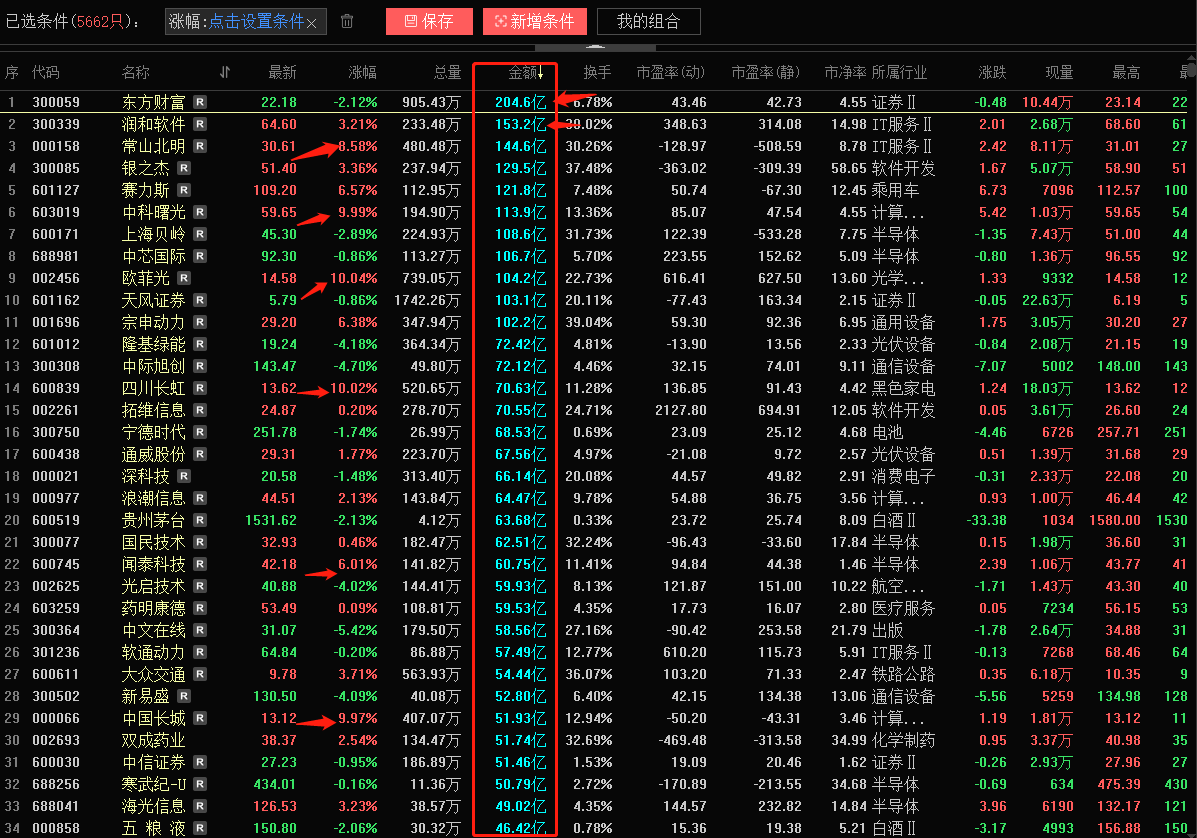Sort by the 代码 column header
This screenshot has height=838, width=1197.
pos(45,73)
